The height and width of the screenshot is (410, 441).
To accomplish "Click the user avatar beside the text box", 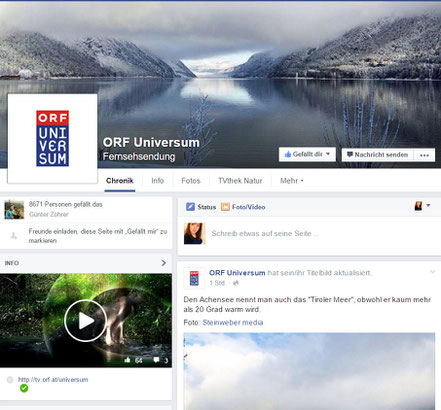I will (194, 233).
